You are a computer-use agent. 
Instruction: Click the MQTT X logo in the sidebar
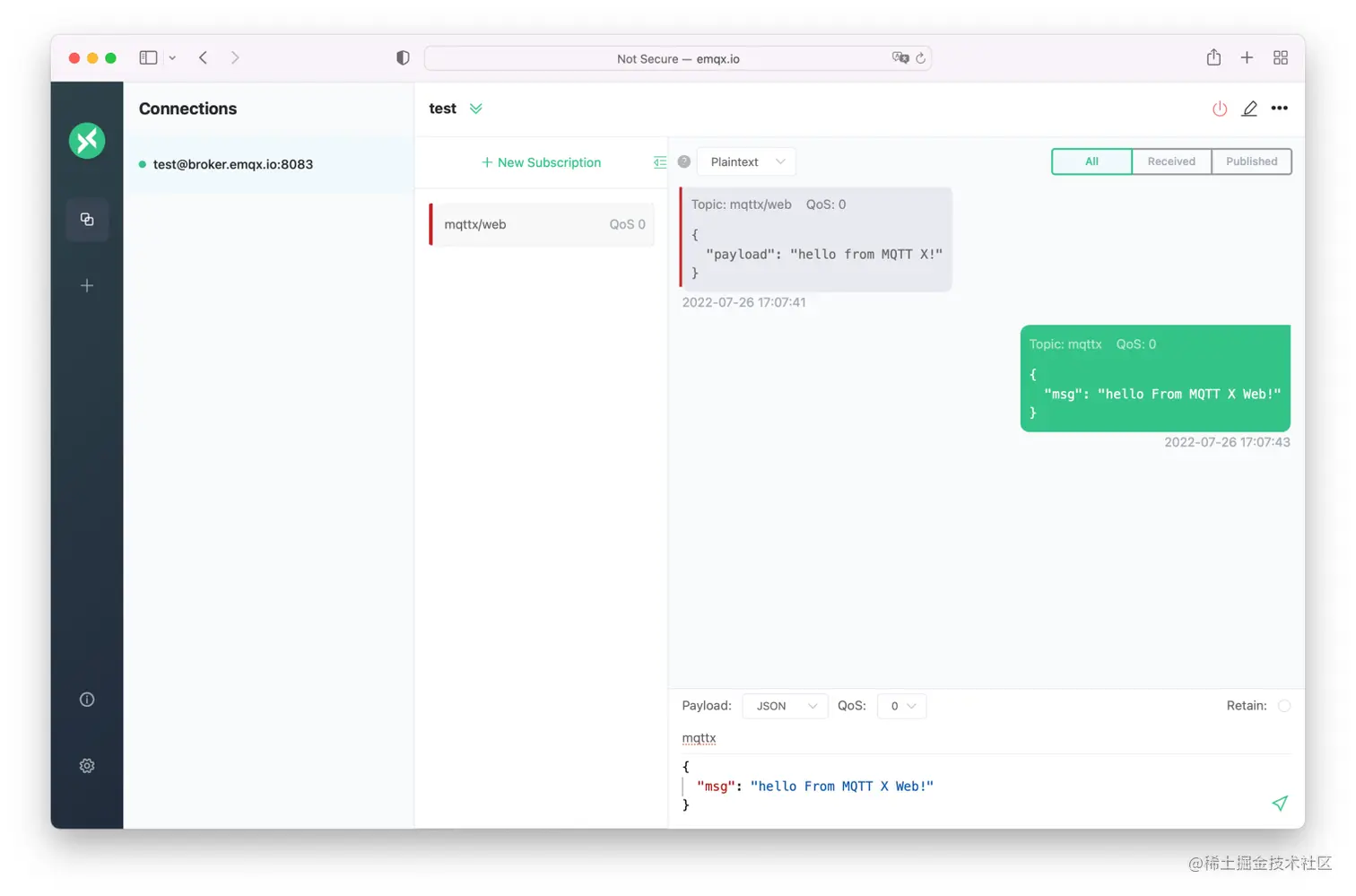coord(86,141)
